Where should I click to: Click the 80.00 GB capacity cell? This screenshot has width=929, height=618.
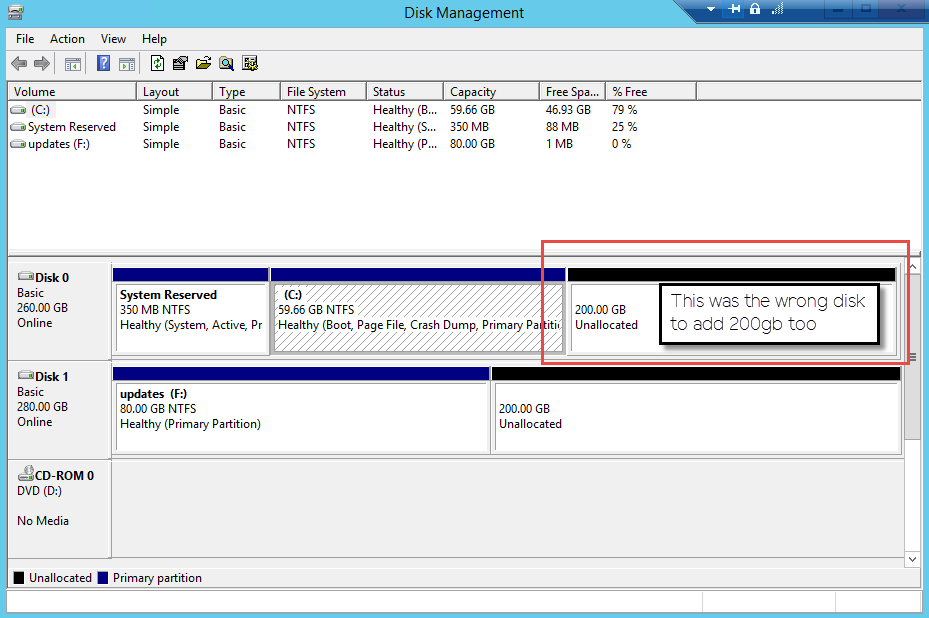pos(472,144)
